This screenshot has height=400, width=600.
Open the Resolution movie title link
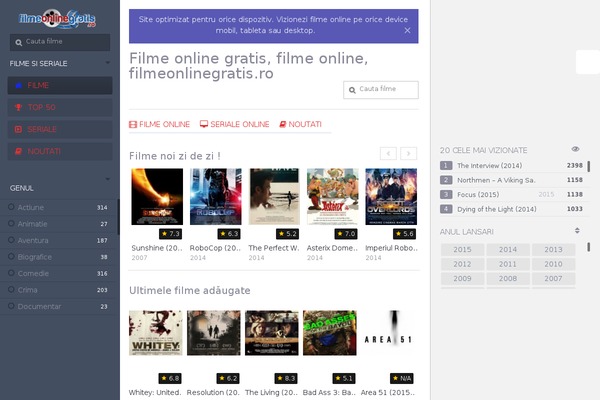[213, 393]
